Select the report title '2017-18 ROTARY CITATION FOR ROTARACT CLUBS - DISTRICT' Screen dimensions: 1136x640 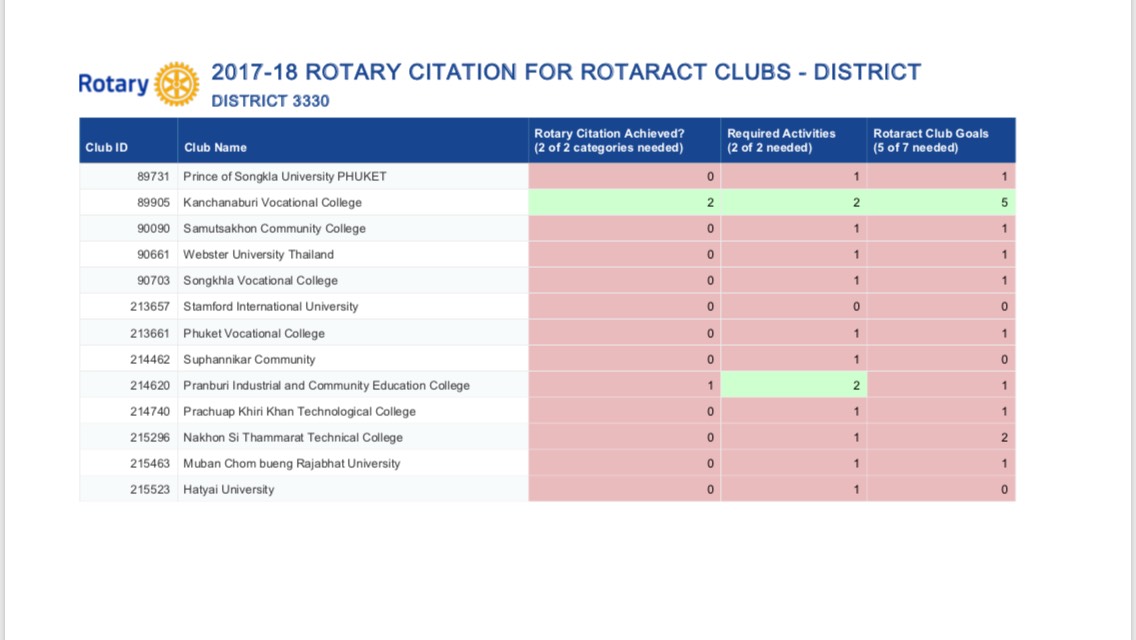[566, 72]
